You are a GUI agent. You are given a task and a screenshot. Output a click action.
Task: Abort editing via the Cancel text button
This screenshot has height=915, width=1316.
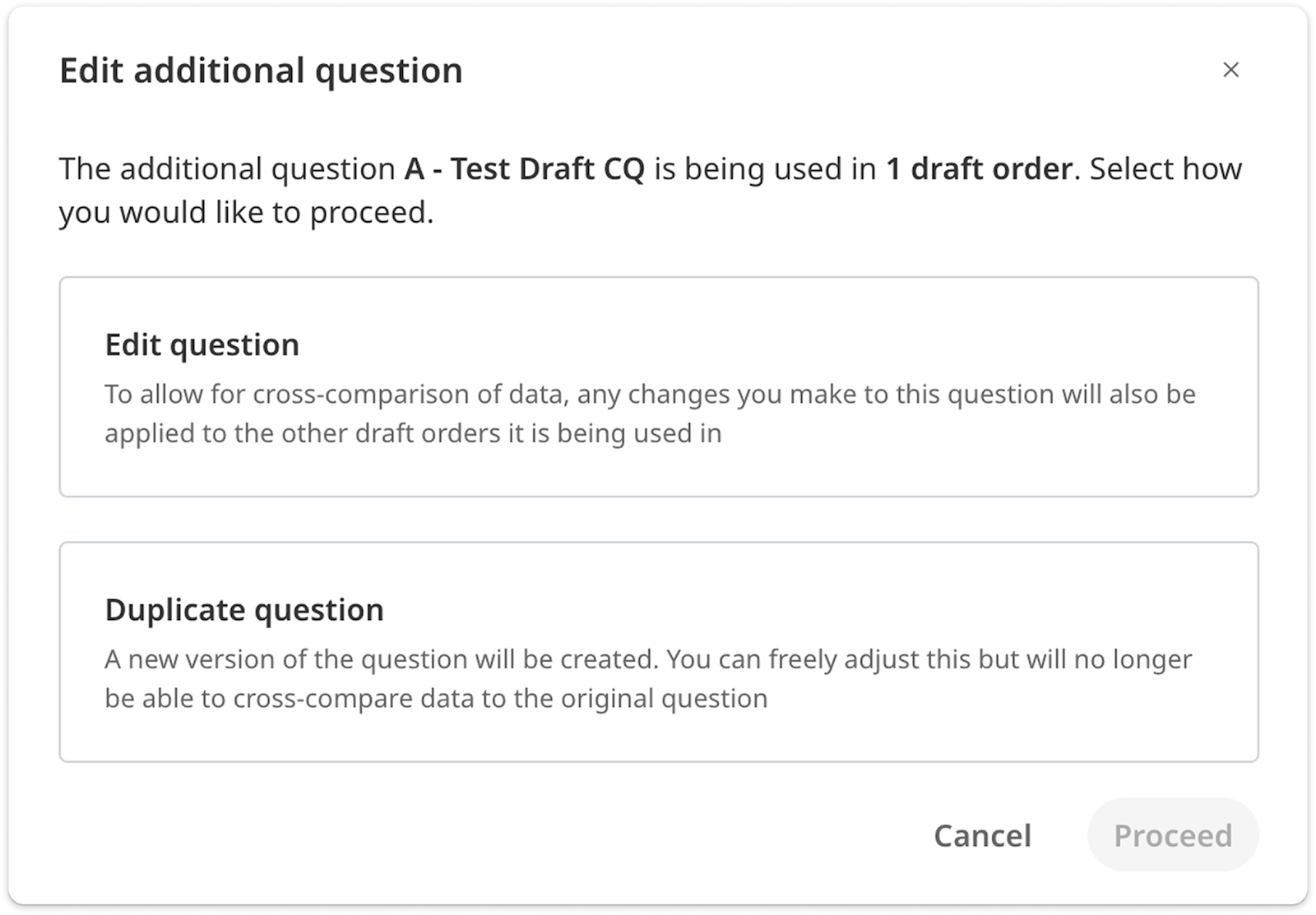[982, 835]
